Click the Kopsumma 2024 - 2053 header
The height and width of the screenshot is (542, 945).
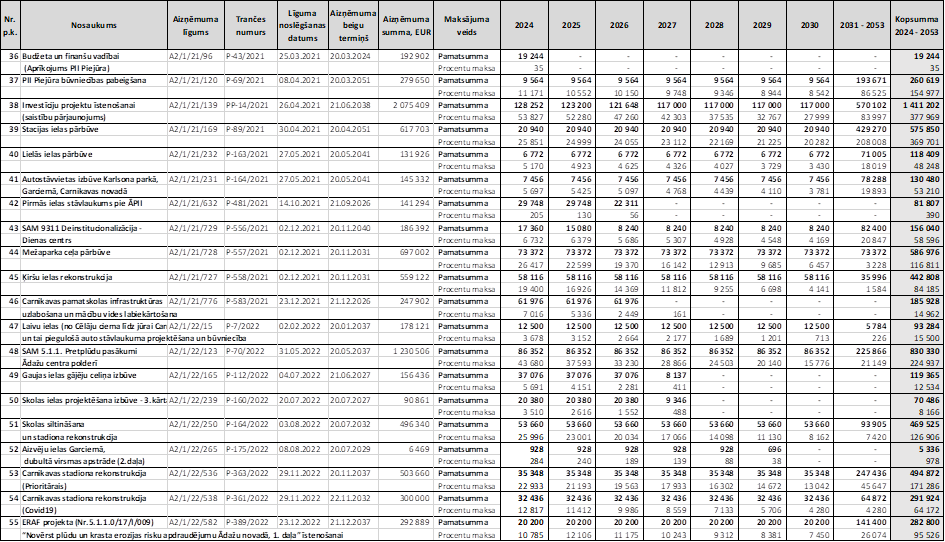[917, 22]
